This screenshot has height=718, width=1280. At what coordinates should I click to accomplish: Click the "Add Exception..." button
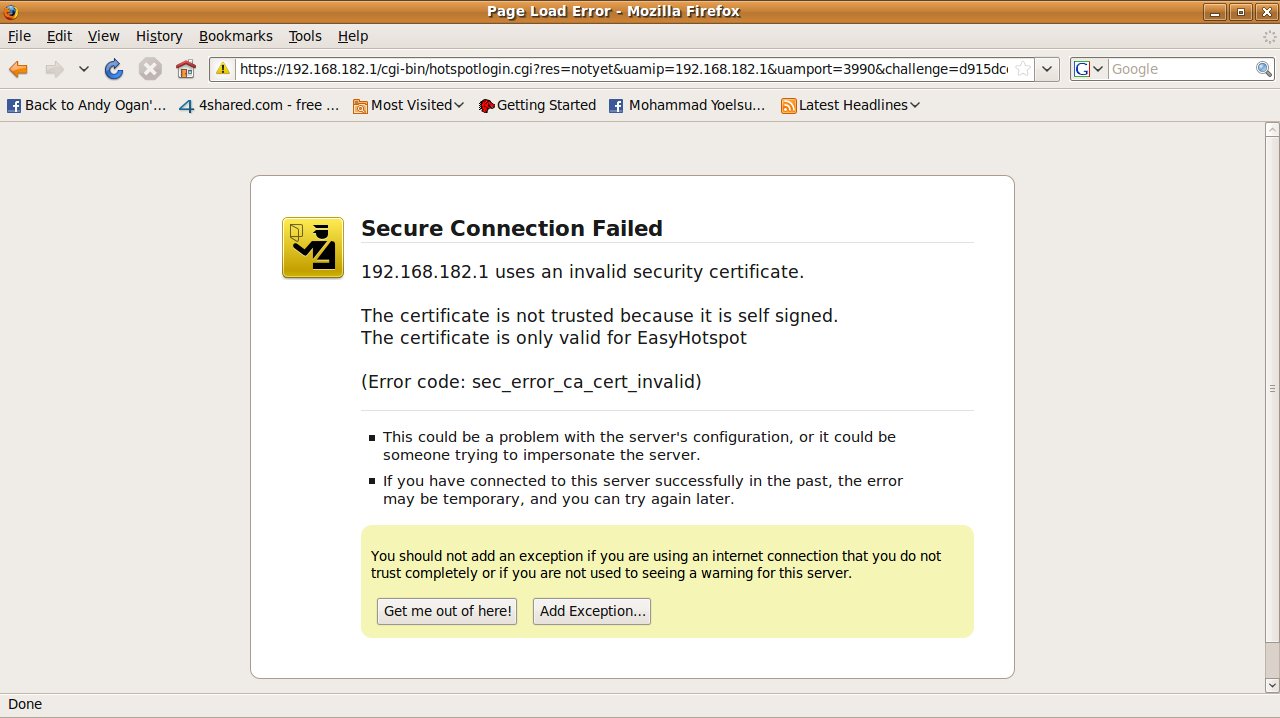pos(592,611)
